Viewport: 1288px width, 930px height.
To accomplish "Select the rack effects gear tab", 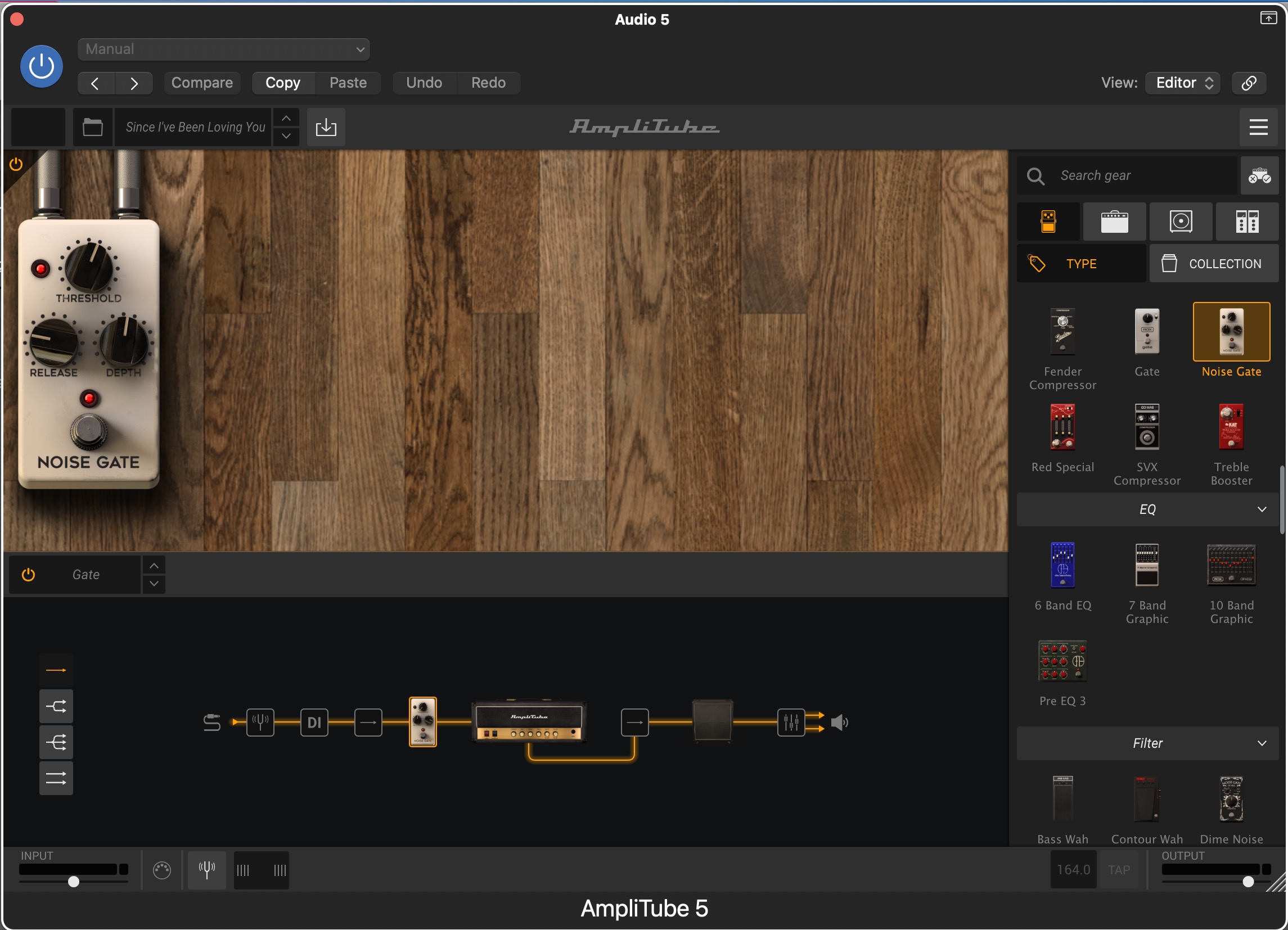I will point(1248,222).
